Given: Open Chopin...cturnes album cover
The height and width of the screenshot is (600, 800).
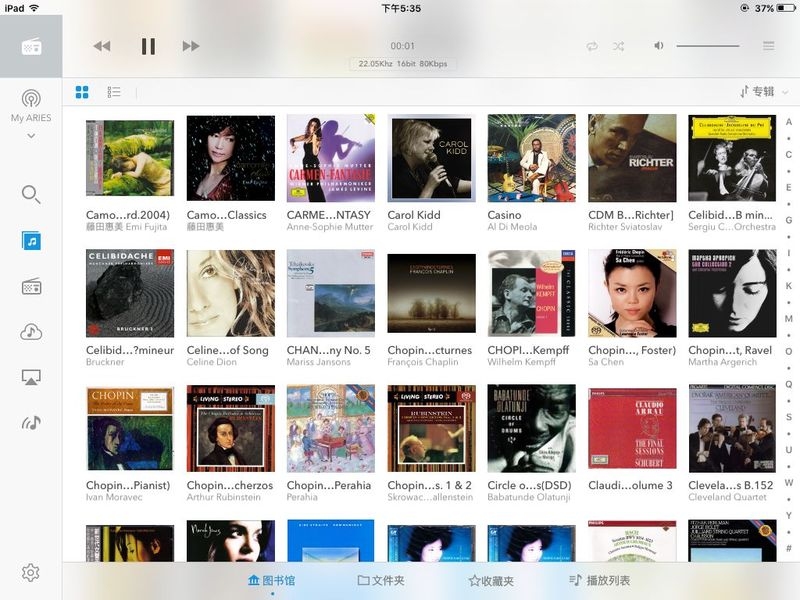Looking at the screenshot, I should (431, 293).
